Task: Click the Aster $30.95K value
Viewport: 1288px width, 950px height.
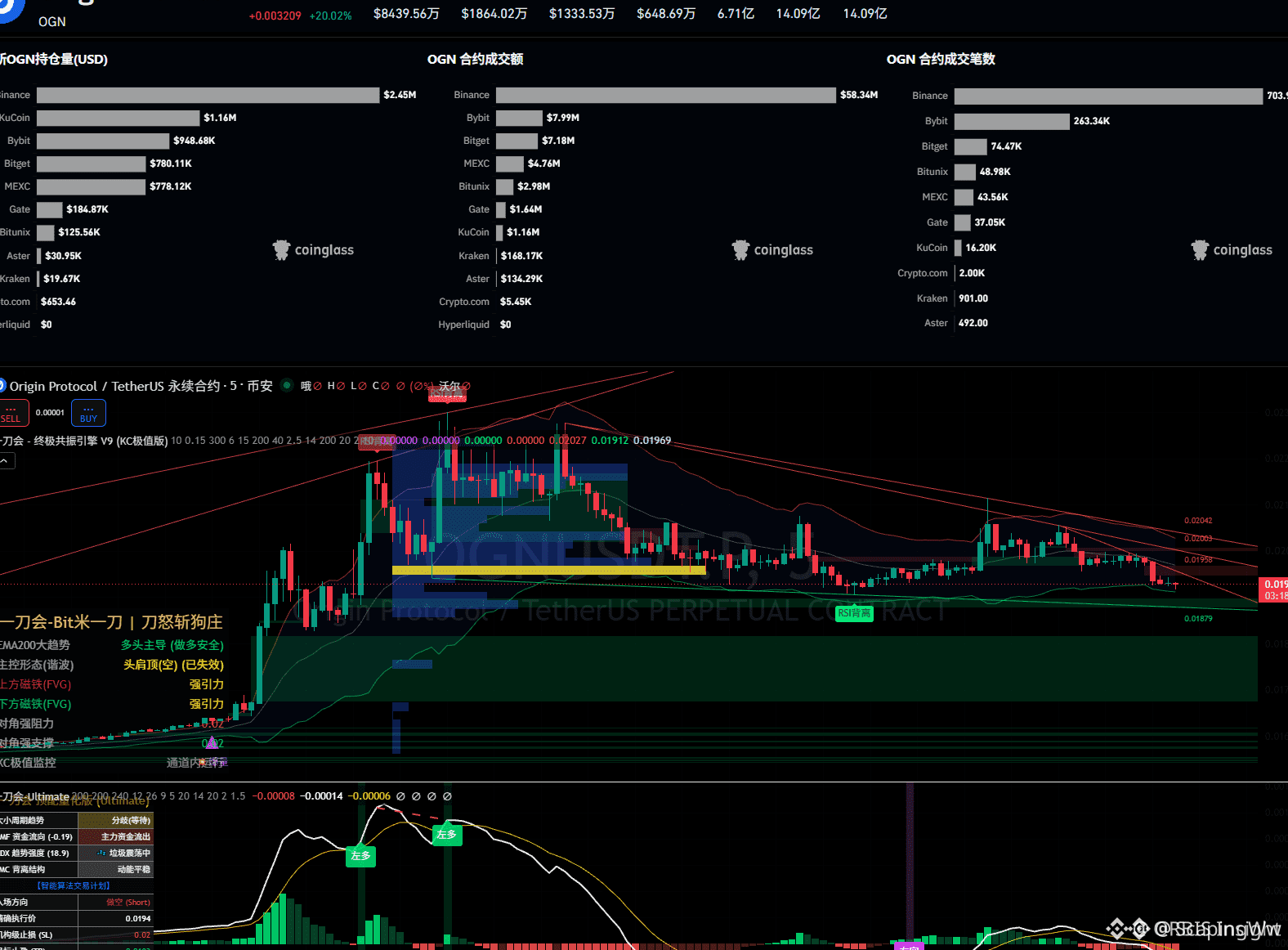Action: (63, 256)
